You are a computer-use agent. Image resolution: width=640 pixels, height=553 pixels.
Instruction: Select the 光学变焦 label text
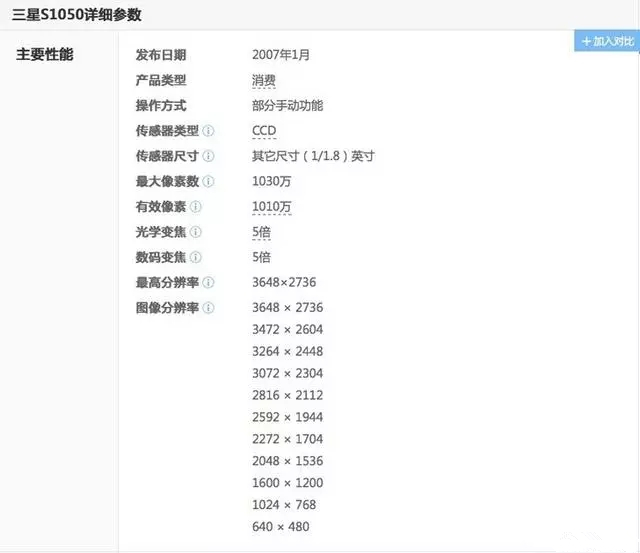click(161, 232)
